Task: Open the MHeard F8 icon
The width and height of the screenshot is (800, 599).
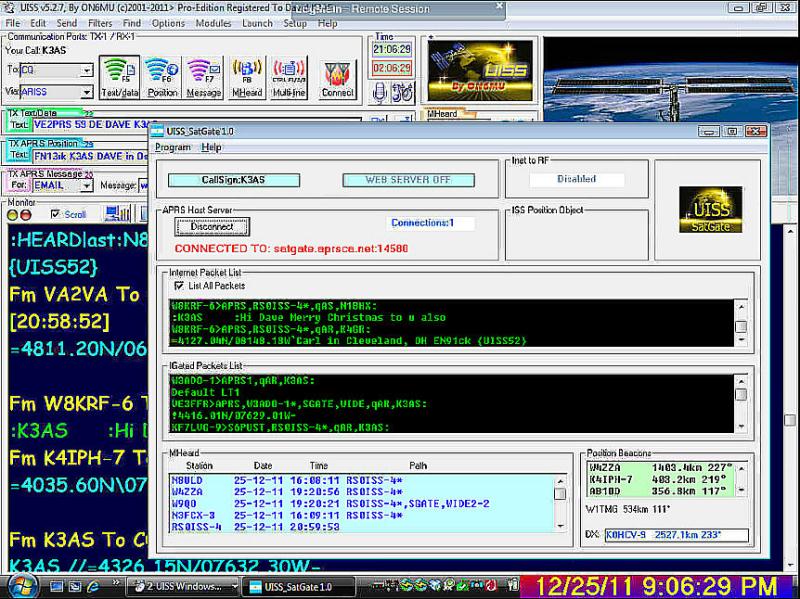Action: pos(247,78)
